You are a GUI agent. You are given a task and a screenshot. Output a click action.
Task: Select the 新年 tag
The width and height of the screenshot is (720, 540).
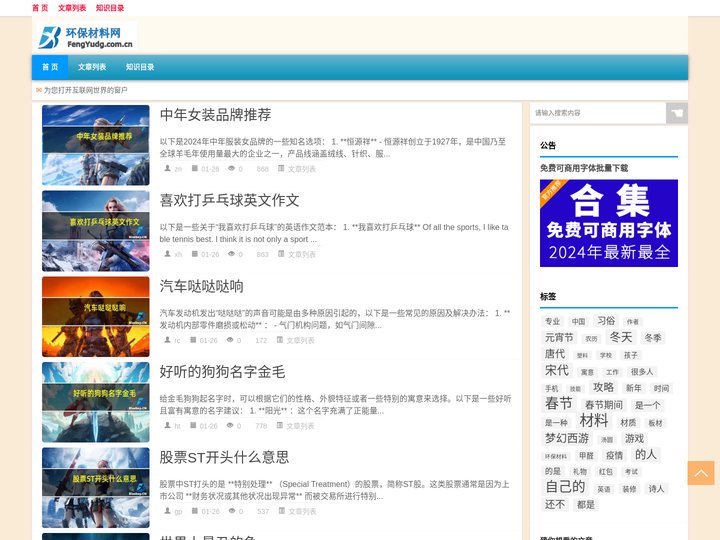tap(634, 388)
